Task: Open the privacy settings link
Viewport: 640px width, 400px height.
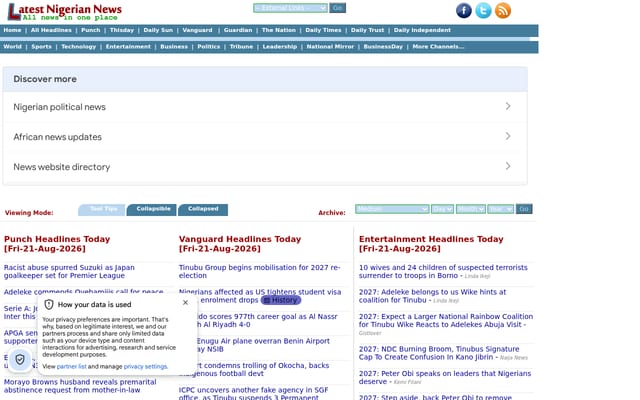Action: [x=145, y=367]
